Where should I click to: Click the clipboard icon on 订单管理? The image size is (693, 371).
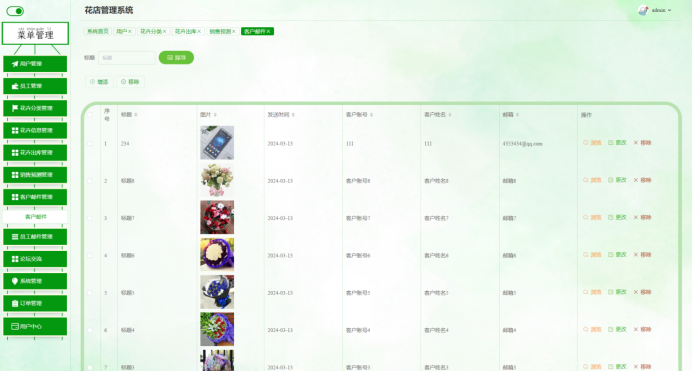click(15, 303)
